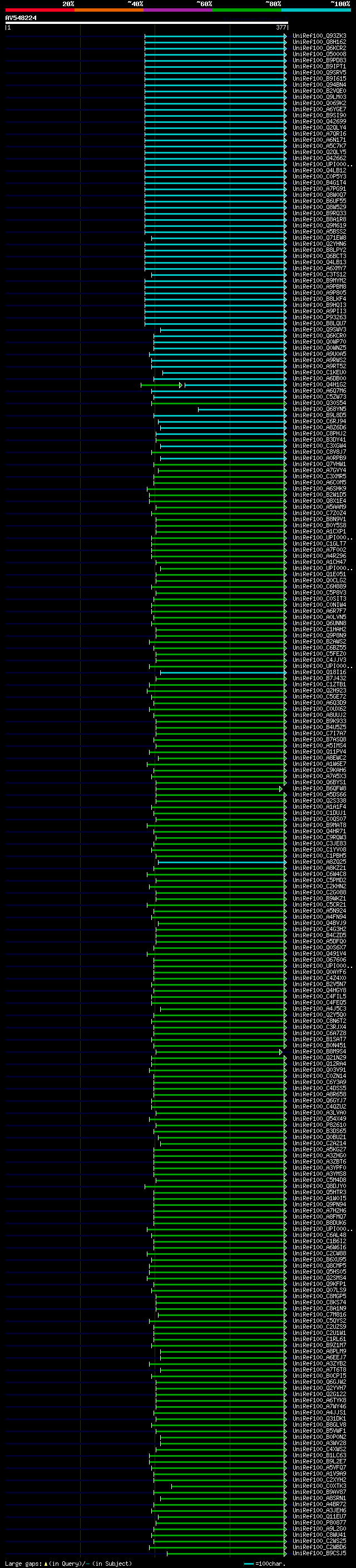
Task: Open hit UniRef100_Q8H162
Action: (319, 42)
